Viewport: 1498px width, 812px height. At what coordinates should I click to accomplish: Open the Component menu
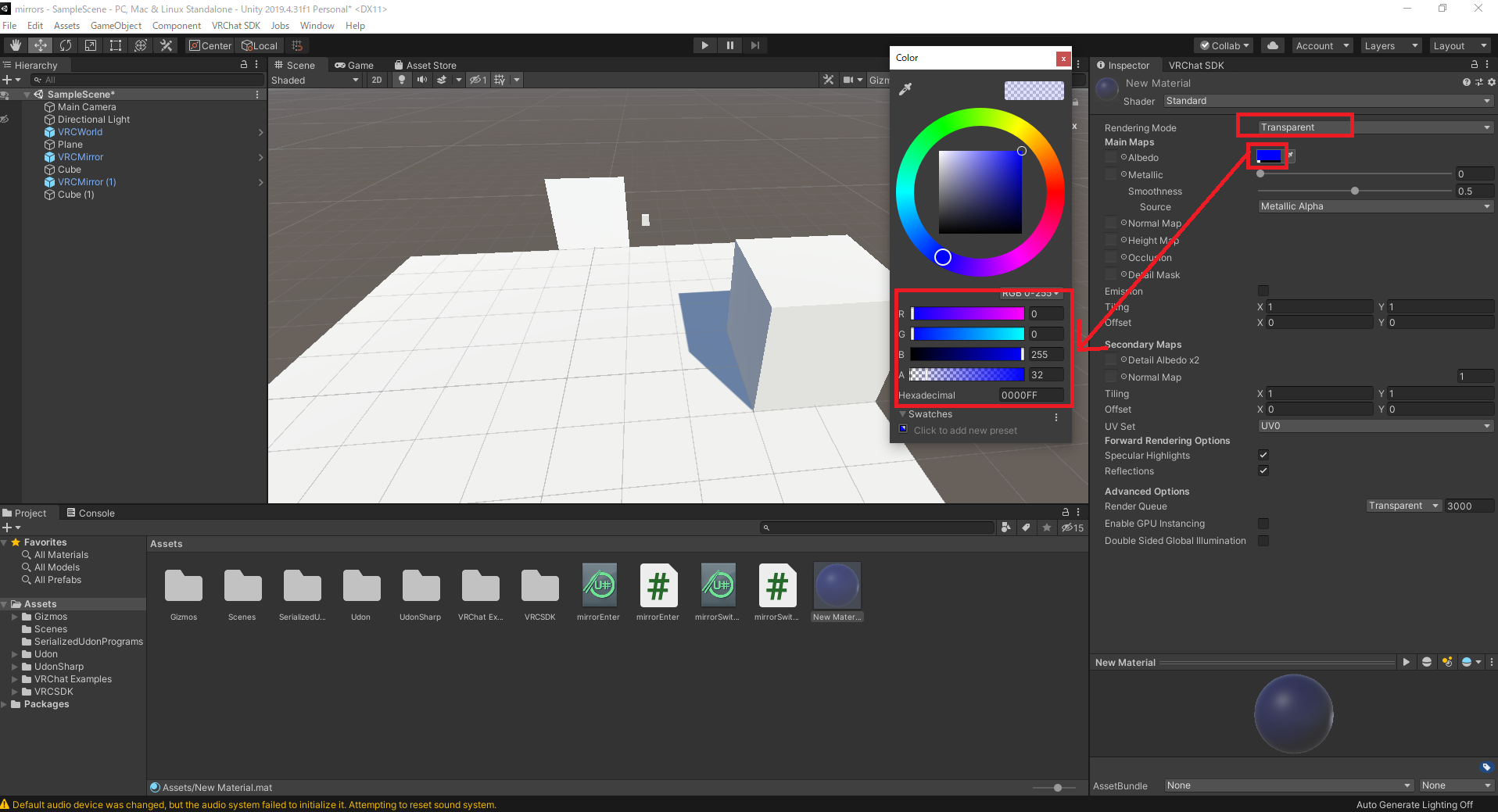point(177,26)
